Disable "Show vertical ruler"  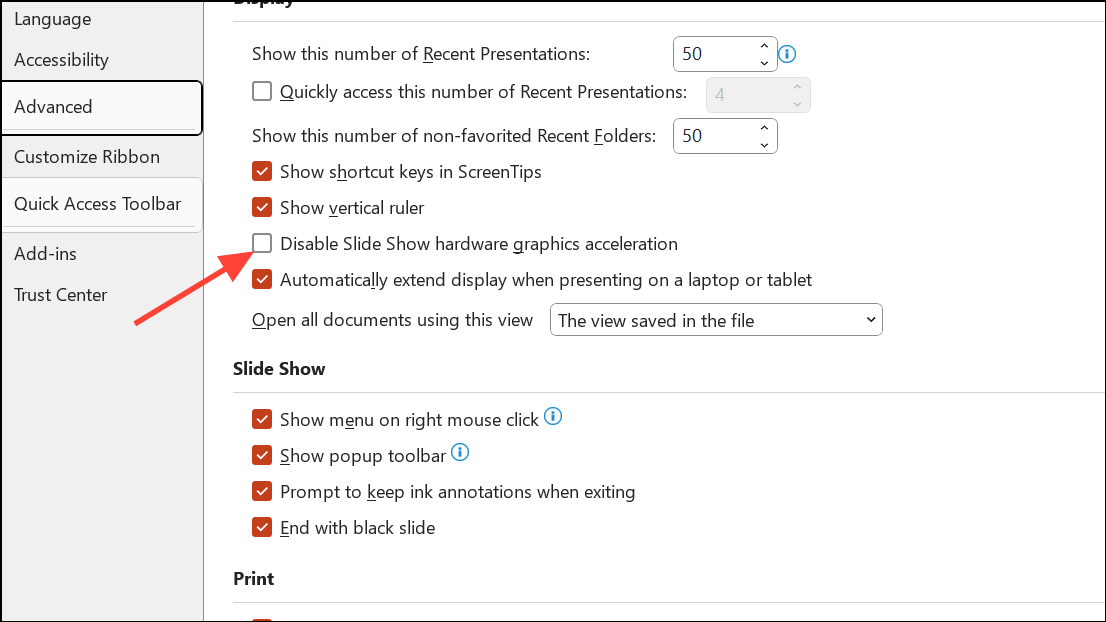point(261,207)
